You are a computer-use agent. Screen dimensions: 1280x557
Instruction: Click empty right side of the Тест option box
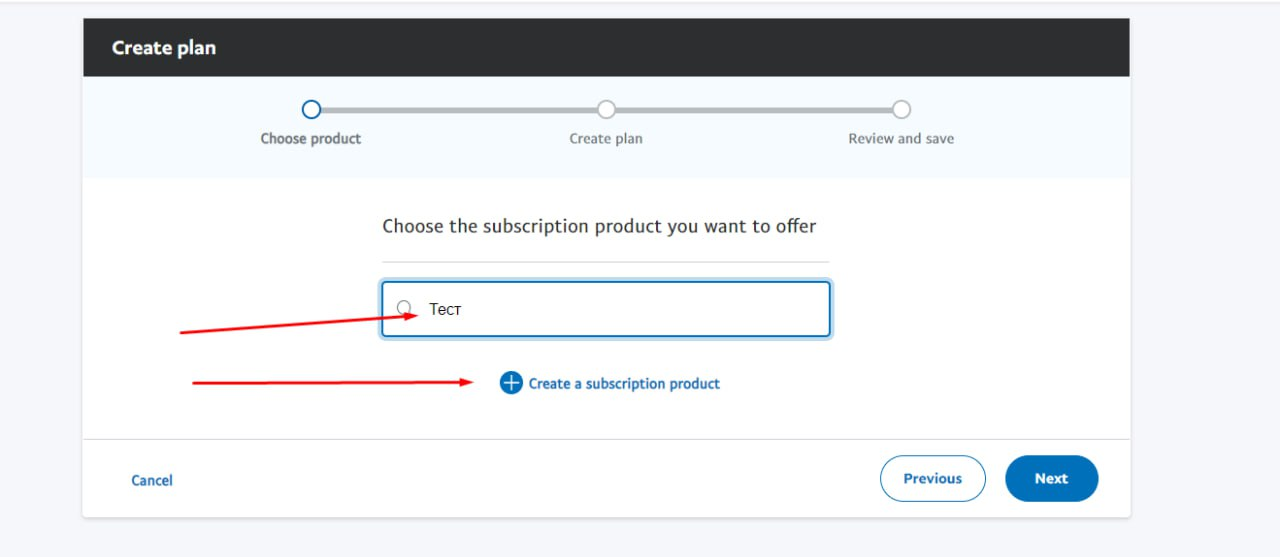700,309
